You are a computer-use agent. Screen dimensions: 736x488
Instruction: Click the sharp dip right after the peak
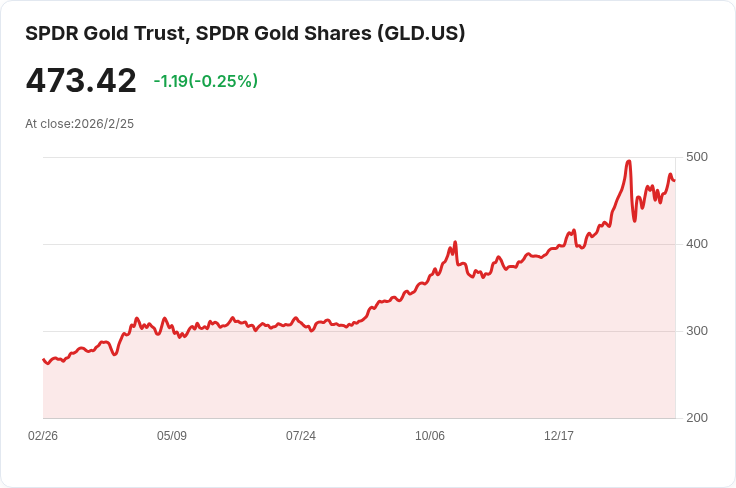tap(635, 220)
